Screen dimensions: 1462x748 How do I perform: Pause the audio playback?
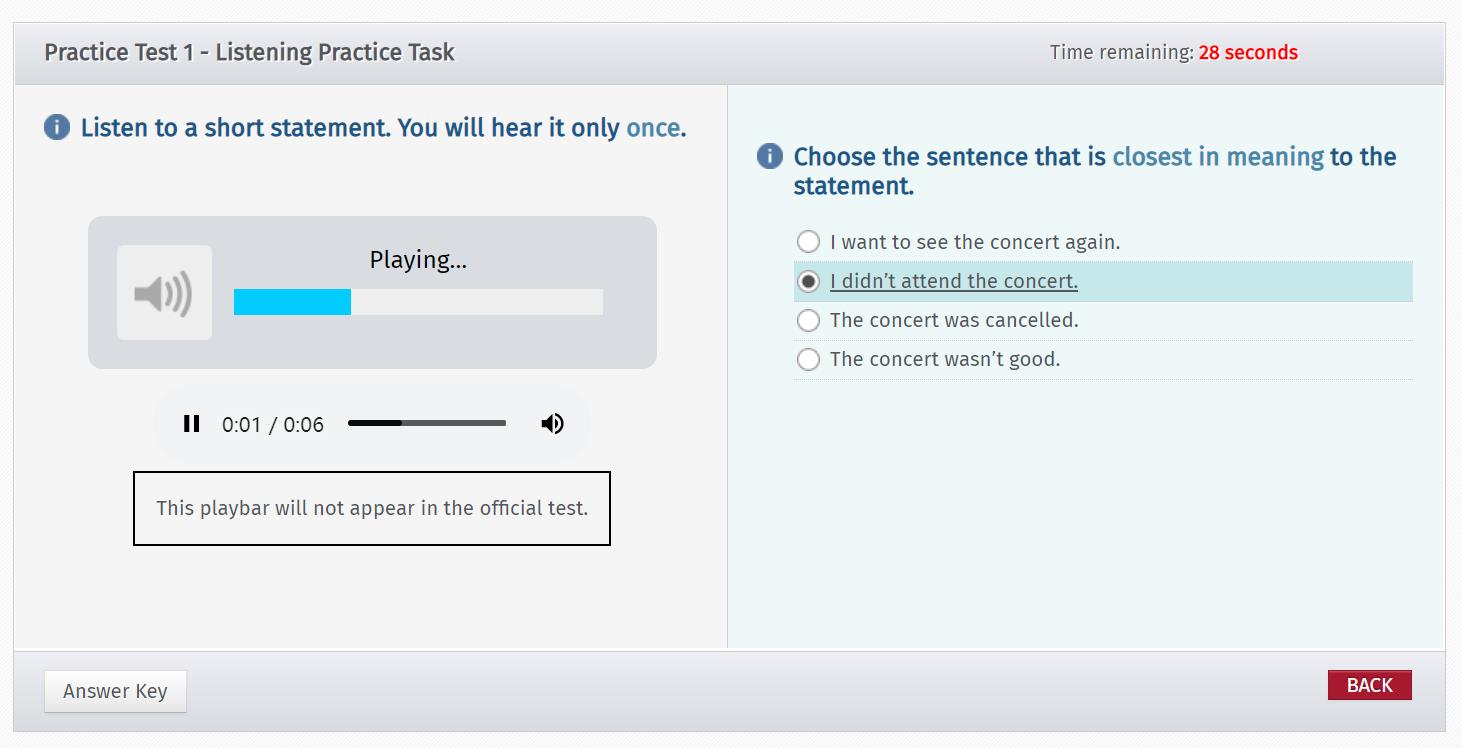(x=191, y=424)
